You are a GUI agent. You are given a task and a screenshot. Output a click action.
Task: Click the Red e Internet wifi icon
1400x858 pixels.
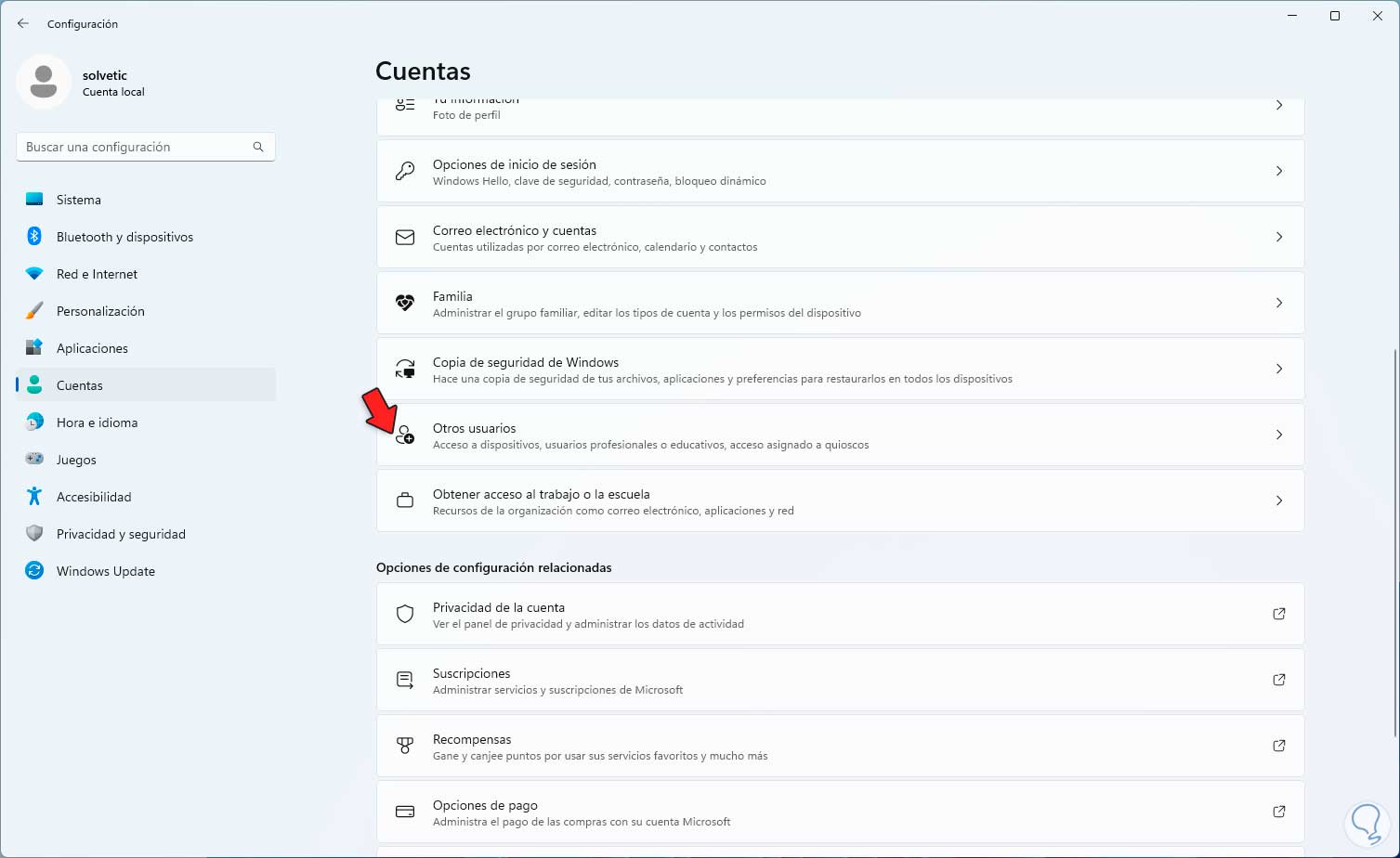(x=34, y=274)
